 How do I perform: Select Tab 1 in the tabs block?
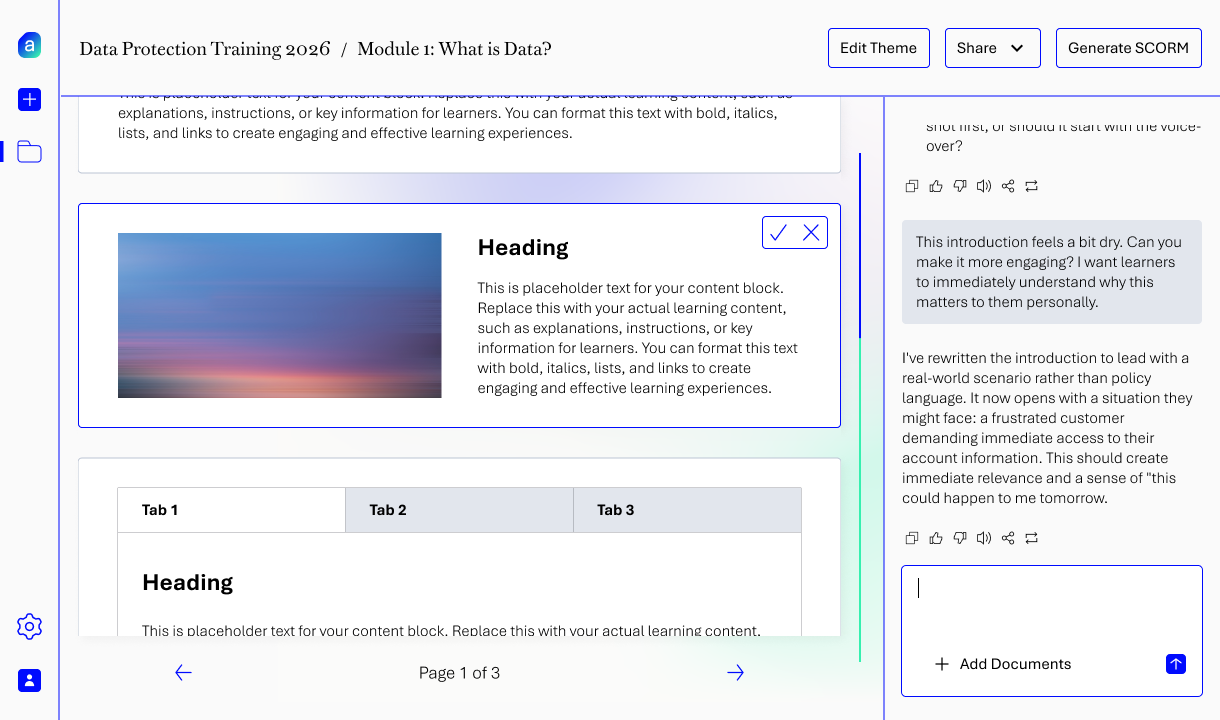[x=231, y=510]
